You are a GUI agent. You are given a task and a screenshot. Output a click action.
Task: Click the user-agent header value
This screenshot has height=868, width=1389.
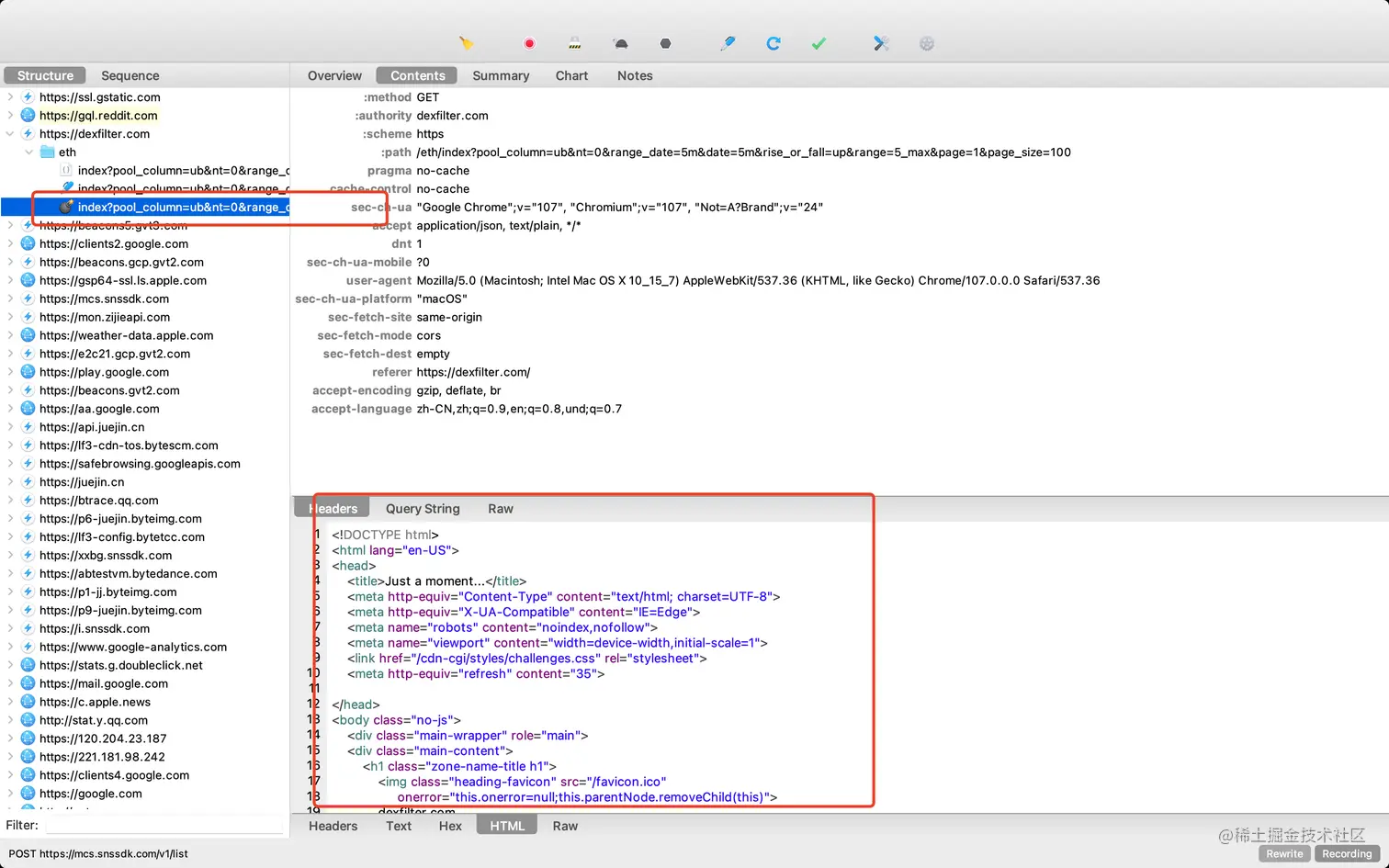click(758, 281)
